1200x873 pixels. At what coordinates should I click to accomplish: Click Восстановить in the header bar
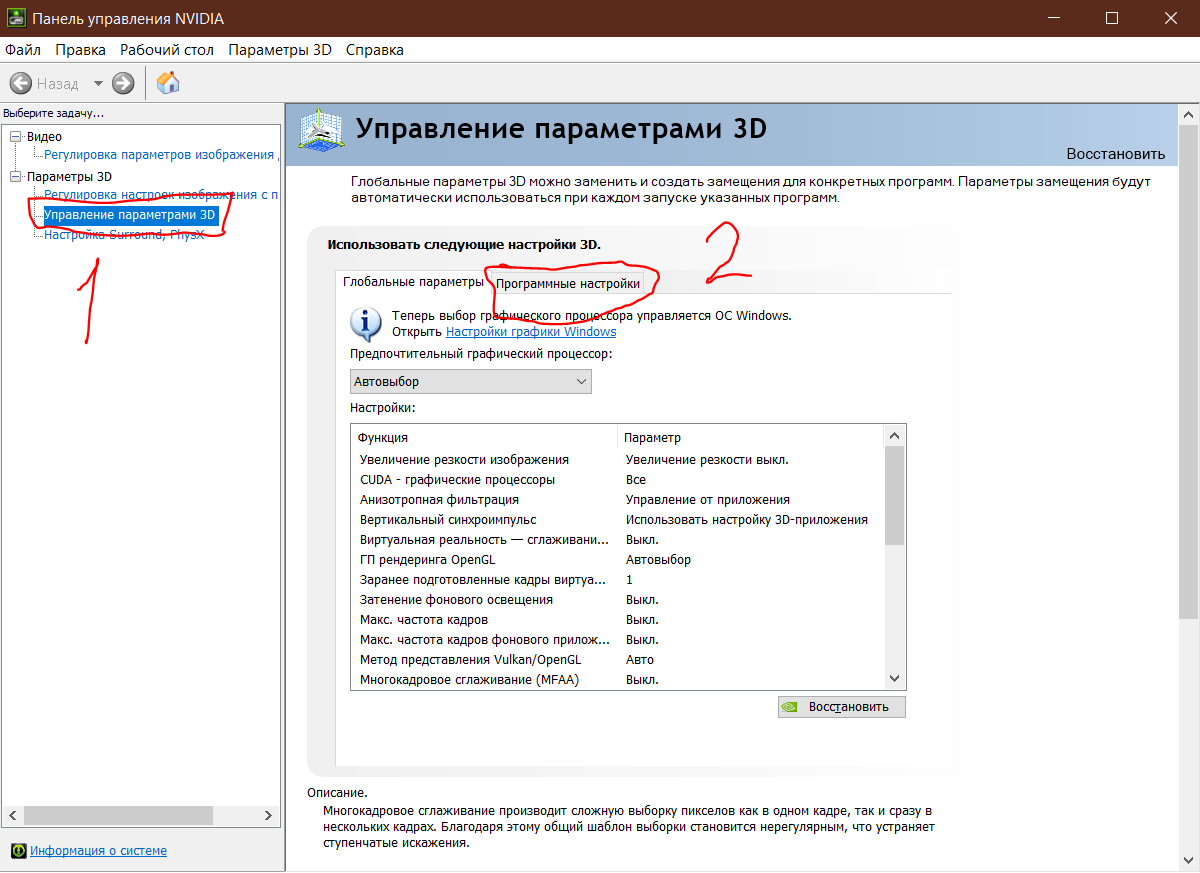click(x=1115, y=154)
